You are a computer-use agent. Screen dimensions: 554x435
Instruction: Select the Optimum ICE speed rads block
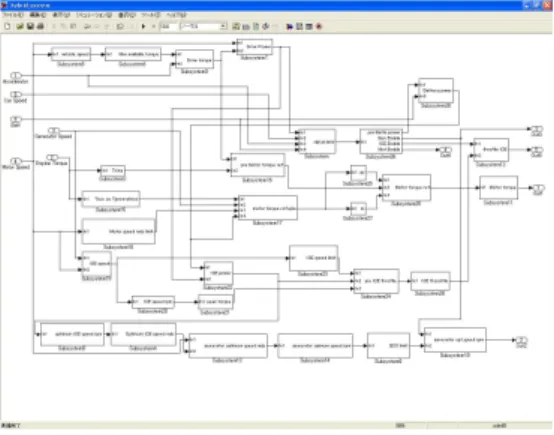click(x=143, y=334)
